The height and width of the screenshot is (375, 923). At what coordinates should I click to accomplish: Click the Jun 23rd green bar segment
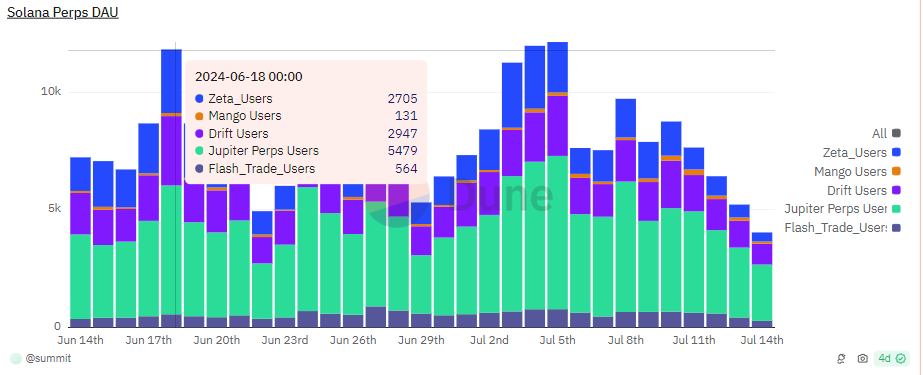pos(285,281)
